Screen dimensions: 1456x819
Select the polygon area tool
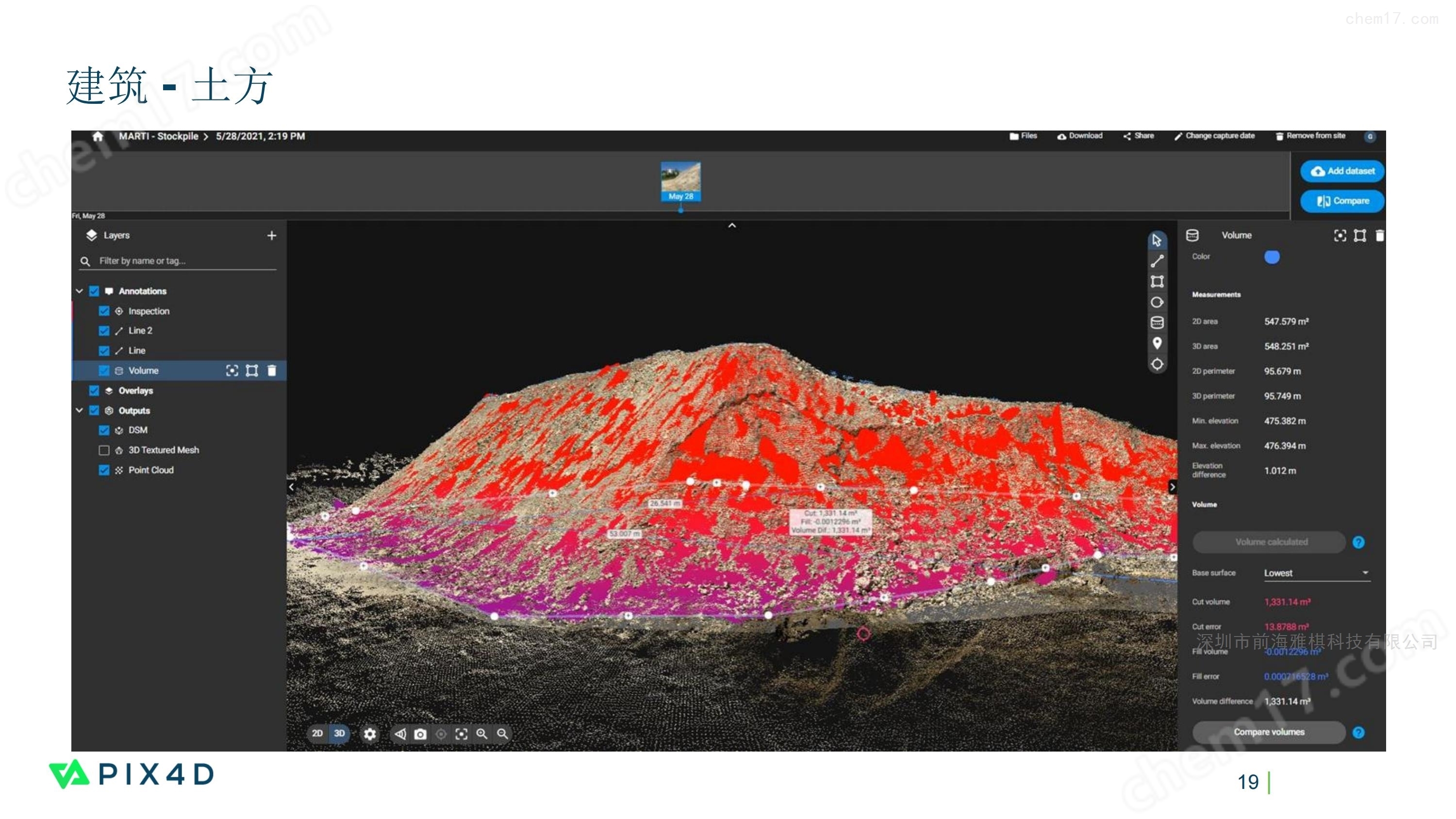tap(1157, 281)
